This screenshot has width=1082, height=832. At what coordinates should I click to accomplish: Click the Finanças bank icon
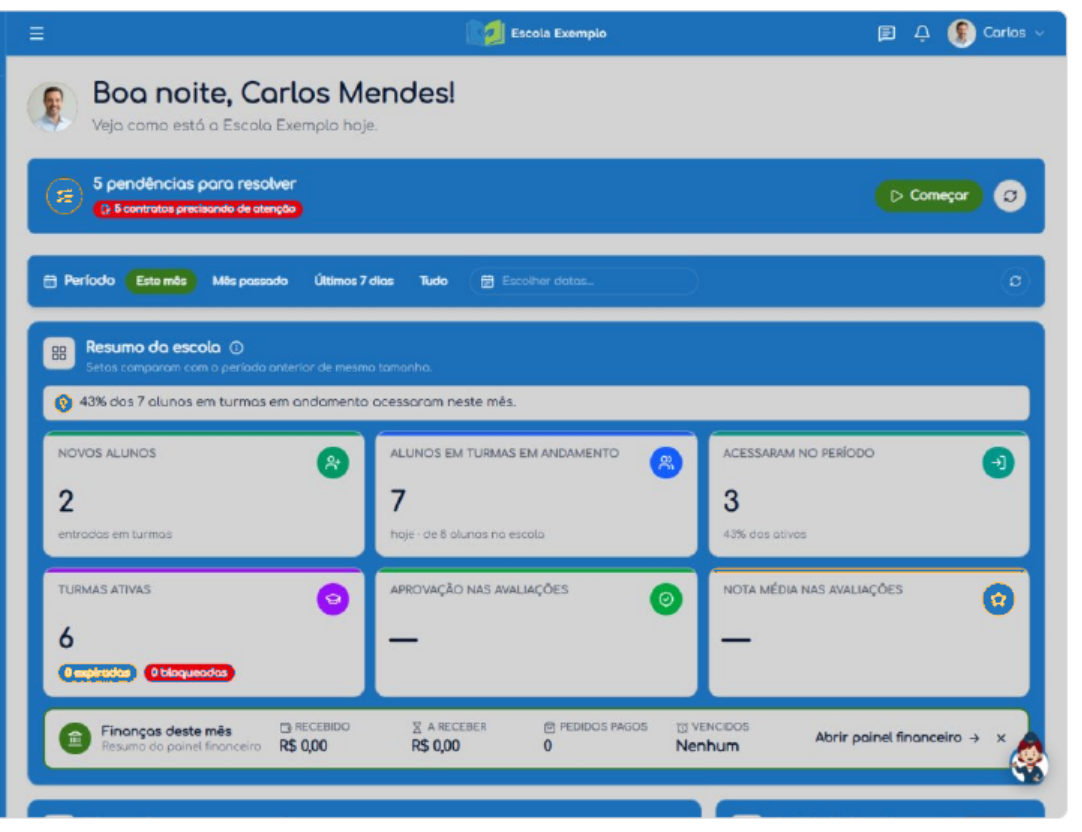[75, 738]
